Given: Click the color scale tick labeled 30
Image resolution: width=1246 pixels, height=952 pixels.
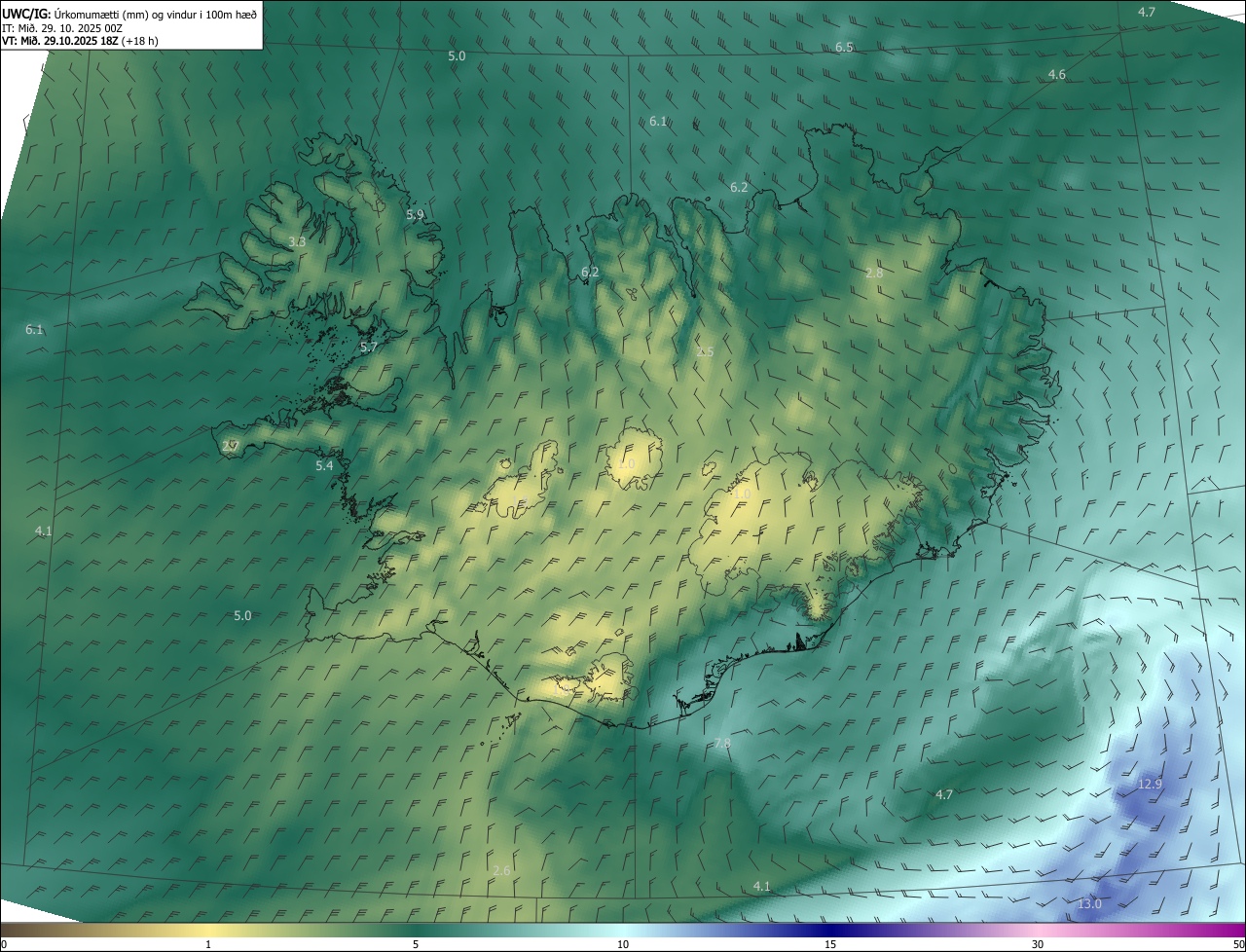Looking at the screenshot, I should coord(1038,944).
